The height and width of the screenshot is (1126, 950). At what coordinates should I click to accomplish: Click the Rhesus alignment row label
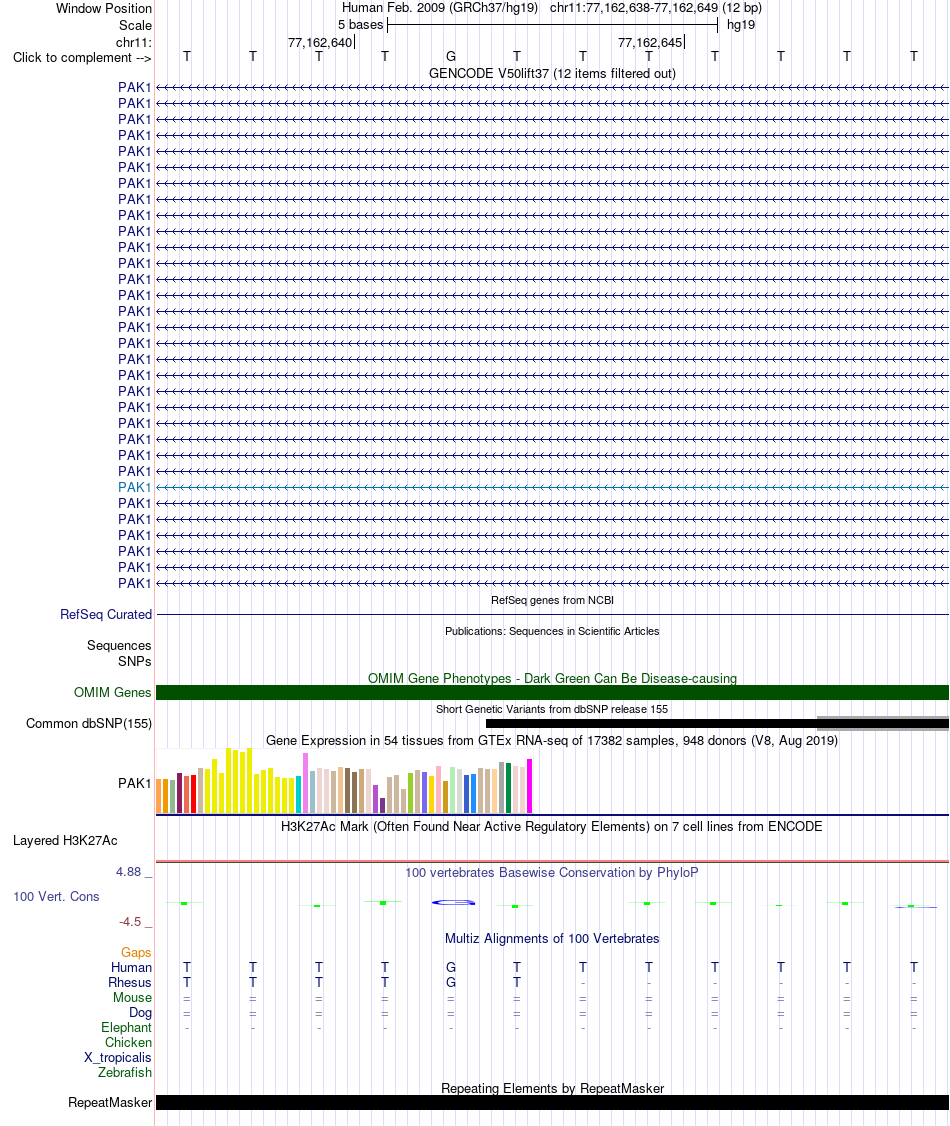pos(130,982)
